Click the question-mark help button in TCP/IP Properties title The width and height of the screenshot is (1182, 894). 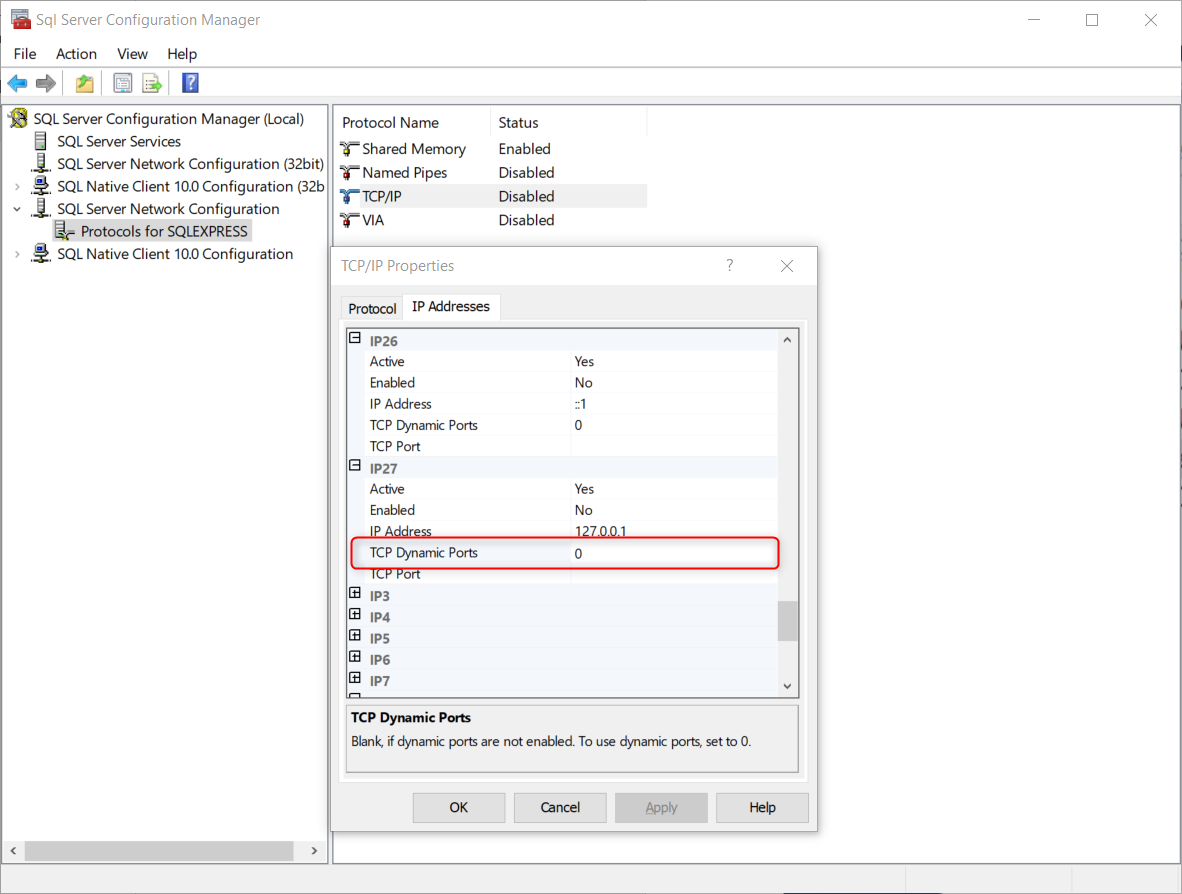[x=730, y=265]
